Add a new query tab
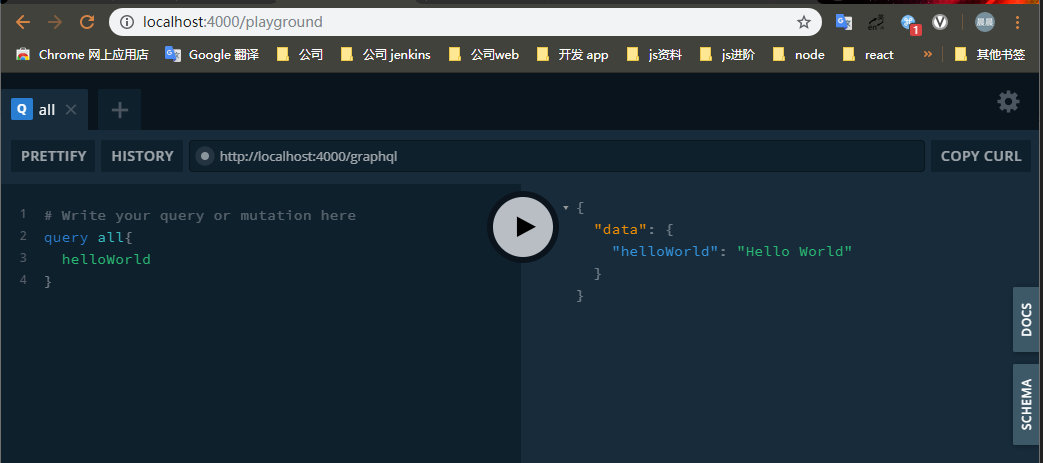The height and width of the screenshot is (463, 1043). point(120,110)
